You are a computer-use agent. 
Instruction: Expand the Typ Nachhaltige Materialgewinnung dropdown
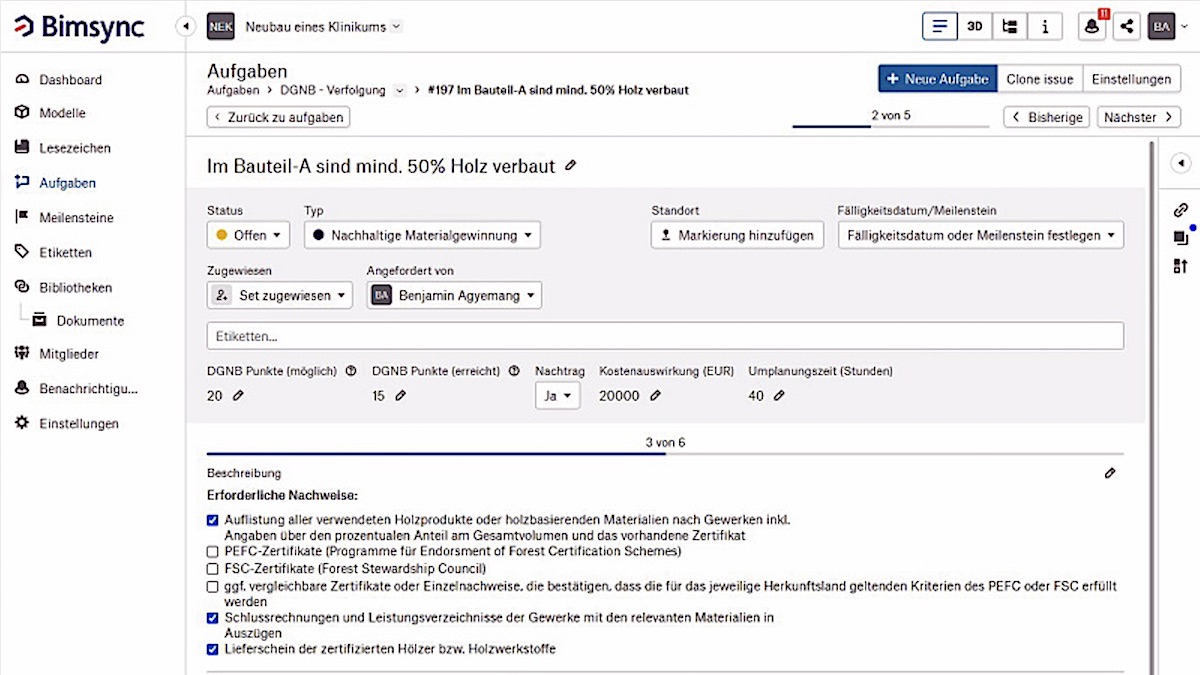(422, 236)
